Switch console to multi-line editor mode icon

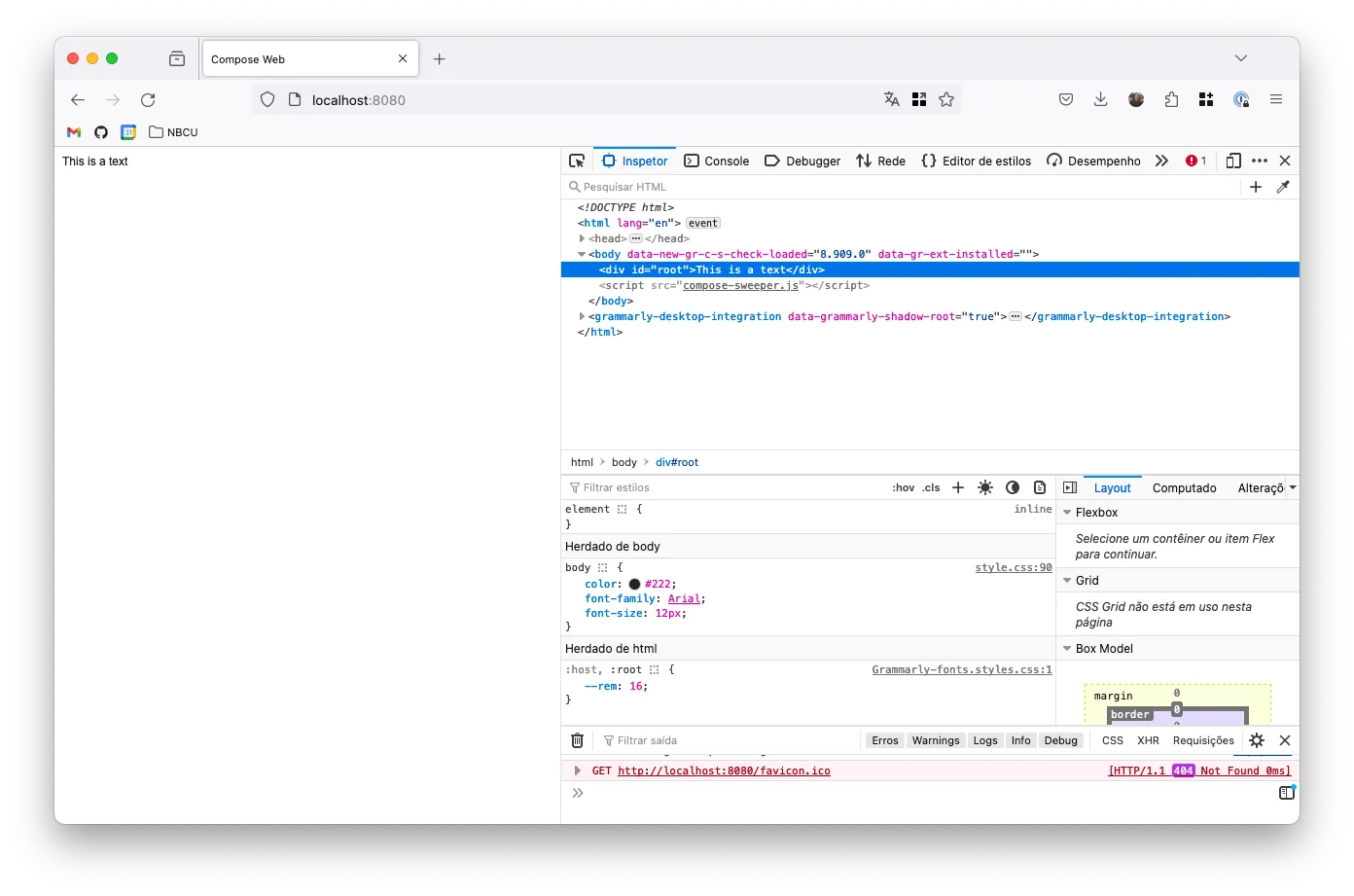[1287, 793]
